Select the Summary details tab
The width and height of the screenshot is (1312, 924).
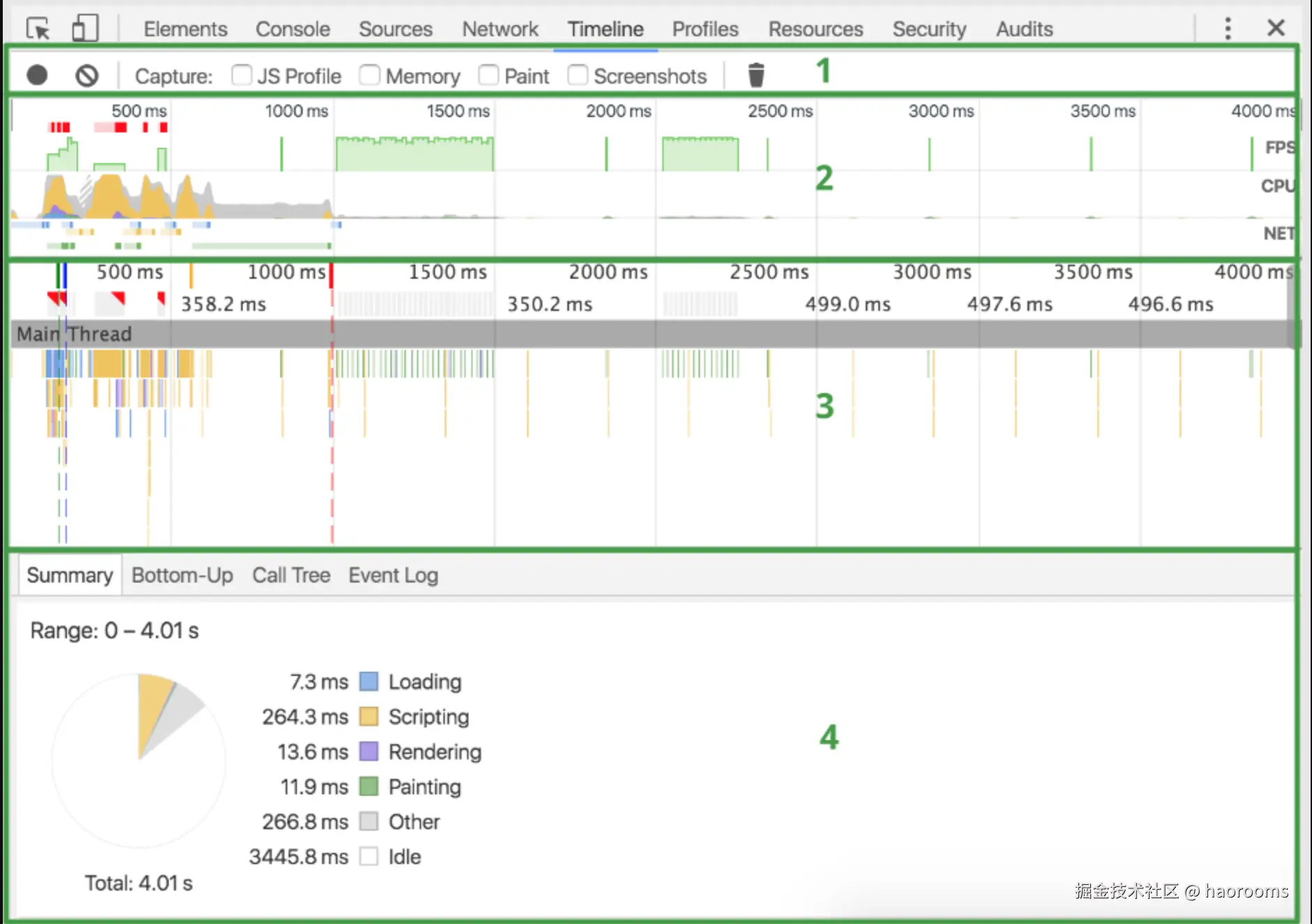(x=70, y=576)
